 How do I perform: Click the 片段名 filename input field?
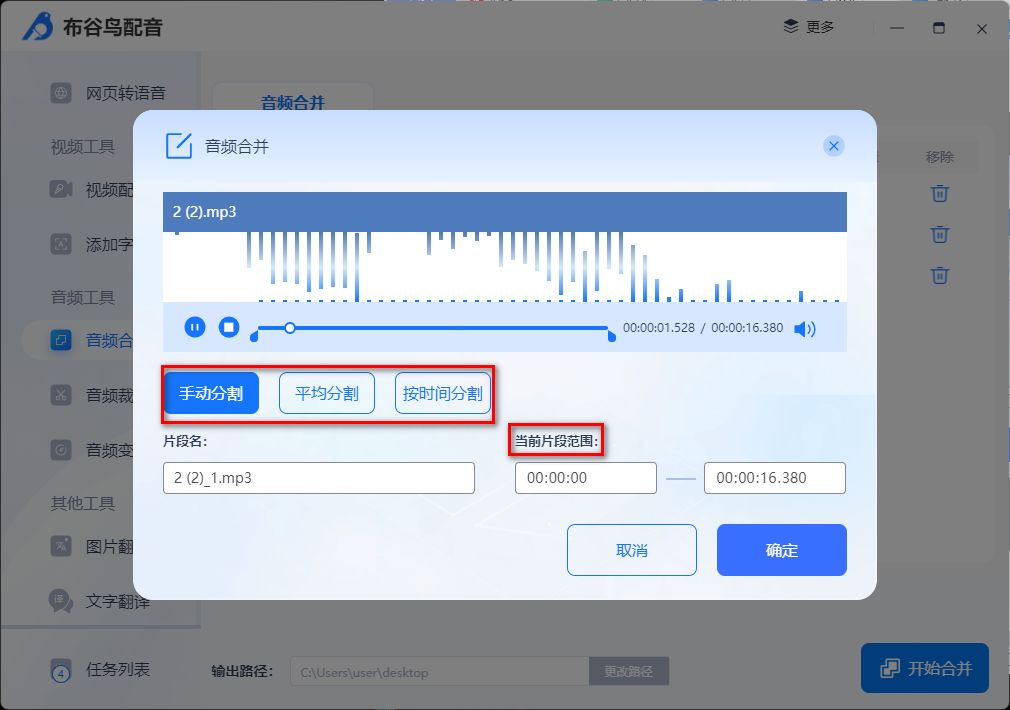pyautogui.click(x=318, y=478)
